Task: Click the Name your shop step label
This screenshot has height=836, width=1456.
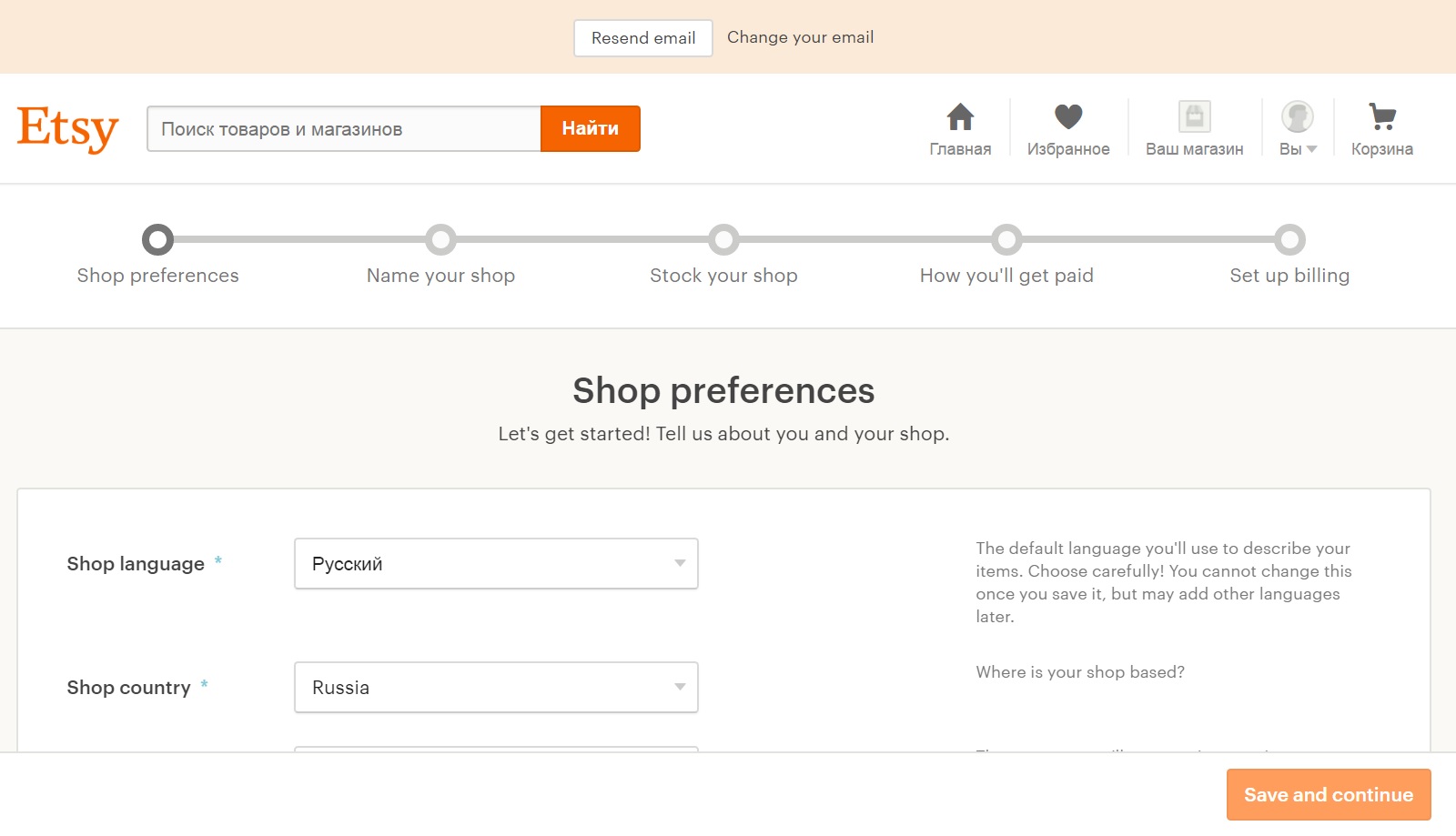Action: 440,275
